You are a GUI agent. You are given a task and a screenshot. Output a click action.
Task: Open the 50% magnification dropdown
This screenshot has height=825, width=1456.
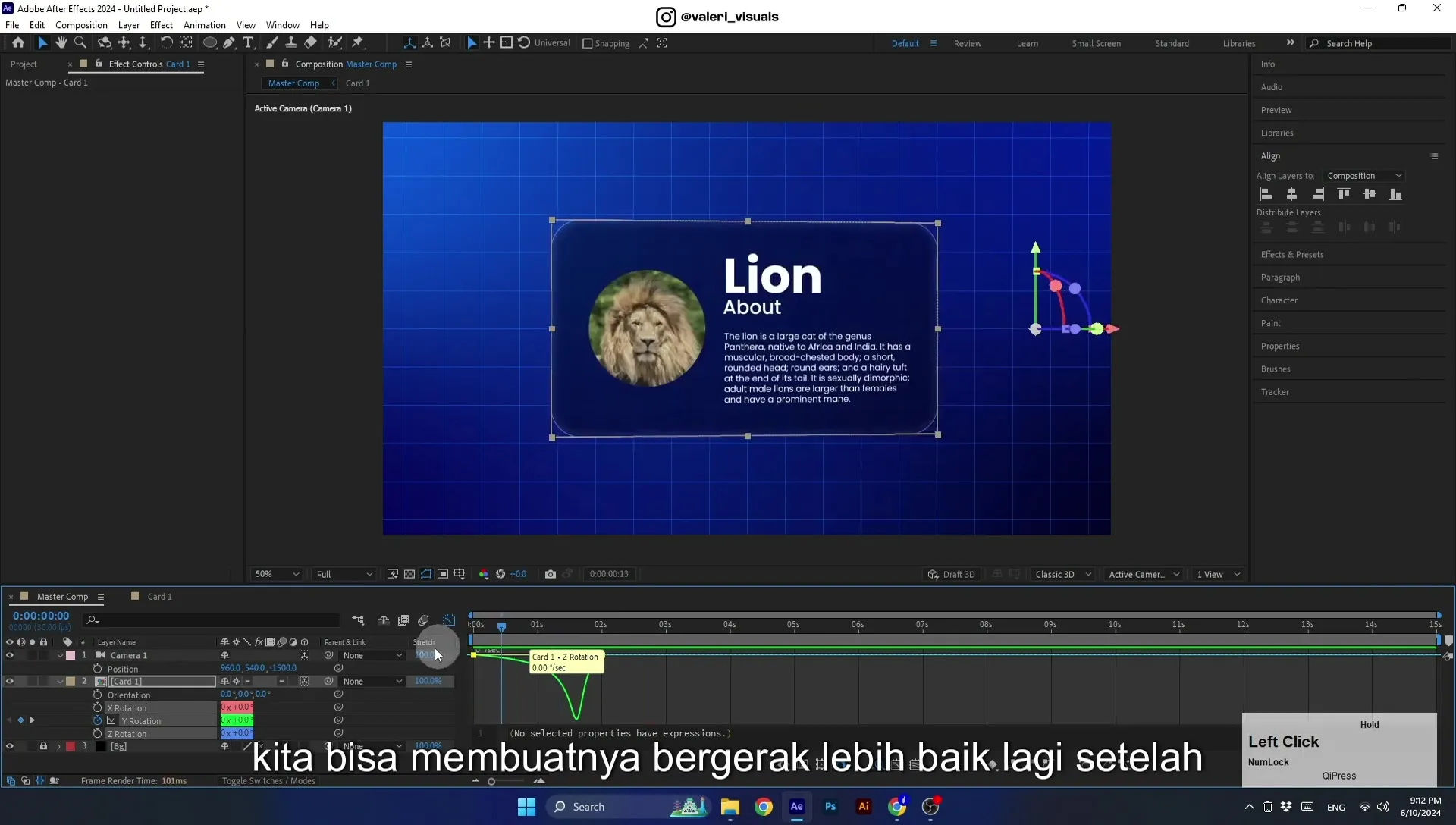tap(277, 574)
